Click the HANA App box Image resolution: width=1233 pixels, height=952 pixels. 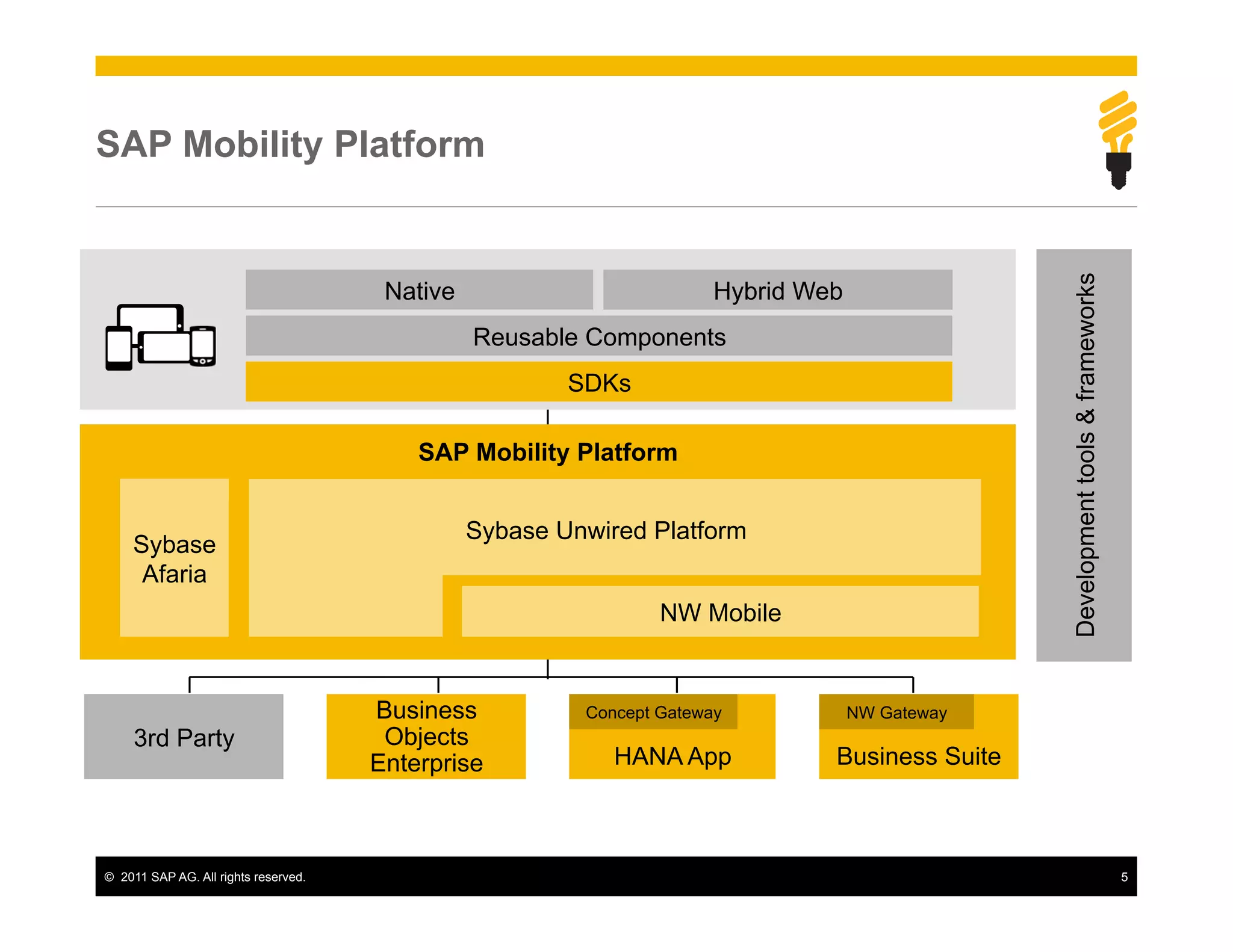coord(672,756)
